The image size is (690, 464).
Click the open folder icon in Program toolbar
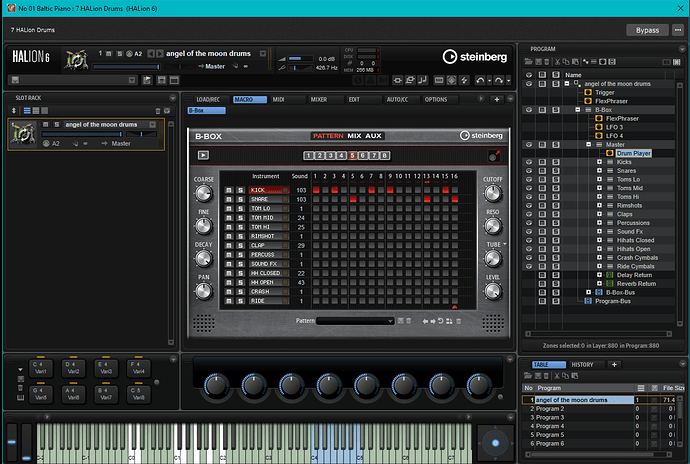pos(529,62)
